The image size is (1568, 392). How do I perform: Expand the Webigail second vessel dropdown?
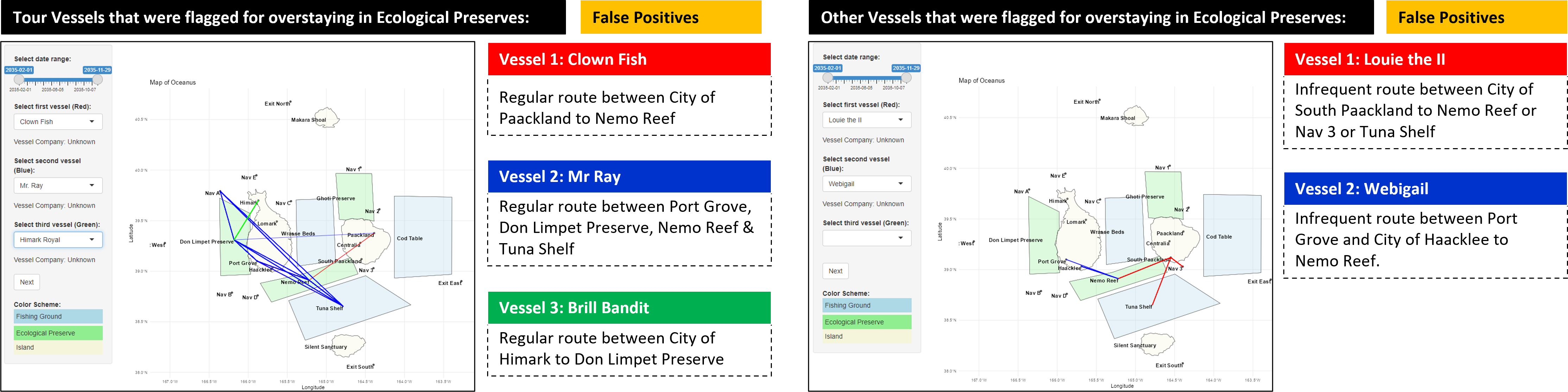pos(866,184)
